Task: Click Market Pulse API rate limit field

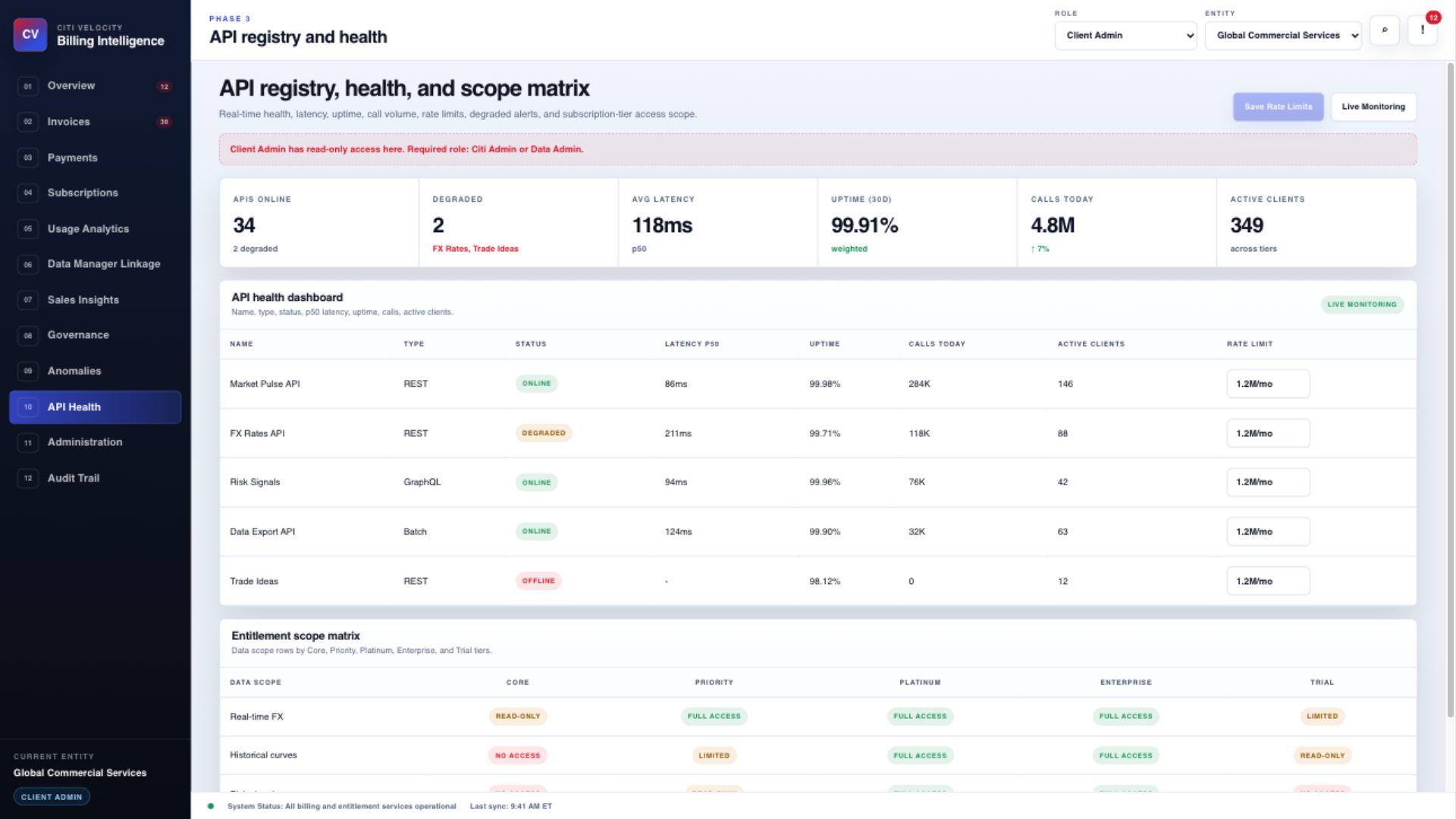Action: 1268,384
